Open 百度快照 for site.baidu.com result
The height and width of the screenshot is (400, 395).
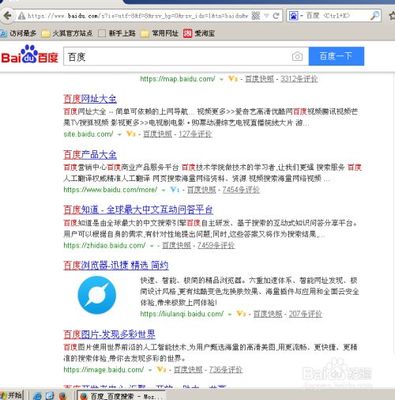coord(158,134)
